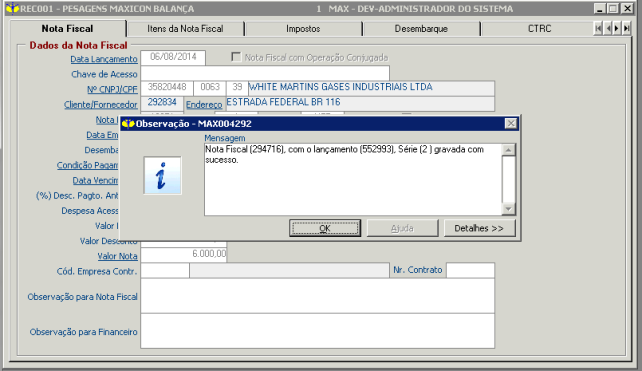Select the Desembarque tab
The image size is (642, 371).
pyautogui.click(x=421, y=29)
